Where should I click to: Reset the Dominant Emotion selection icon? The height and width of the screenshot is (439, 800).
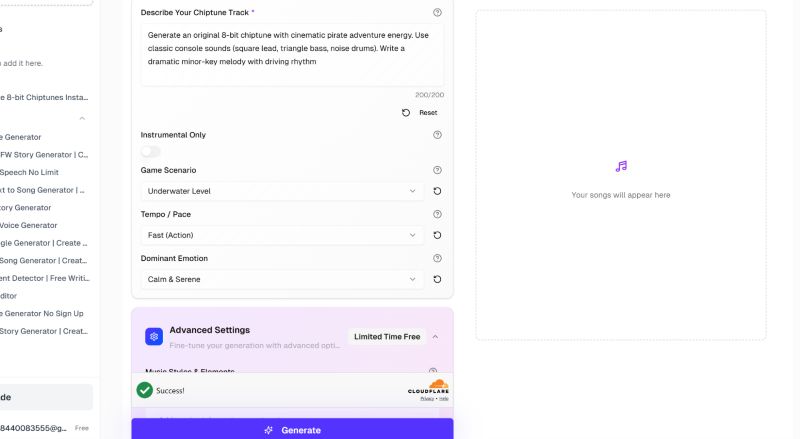coord(437,279)
